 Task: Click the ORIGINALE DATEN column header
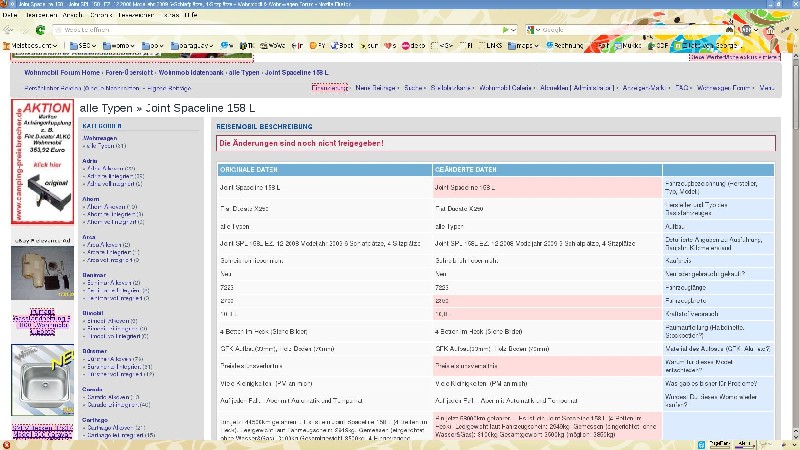[324, 169]
